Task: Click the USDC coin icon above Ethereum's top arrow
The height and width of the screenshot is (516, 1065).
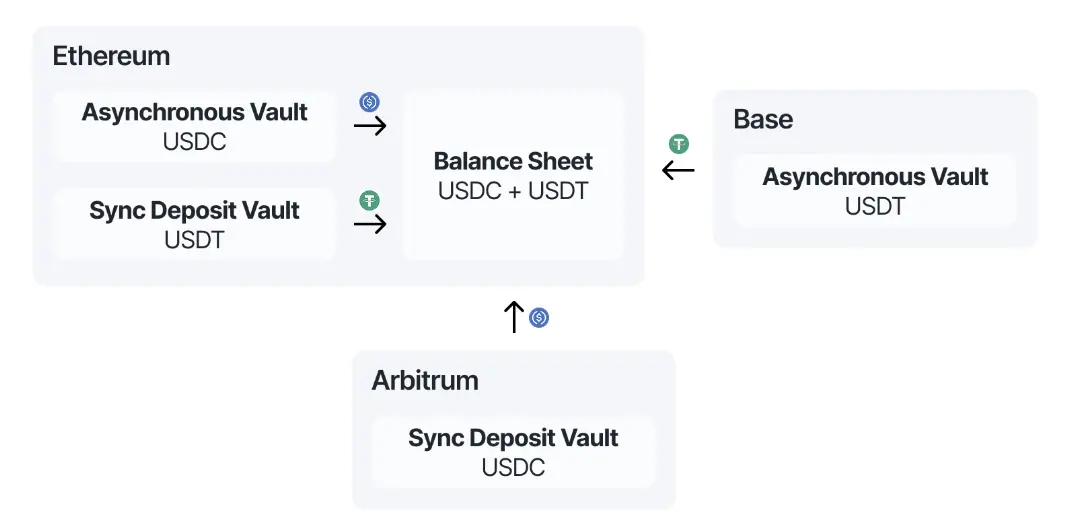Action: tap(369, 103)
